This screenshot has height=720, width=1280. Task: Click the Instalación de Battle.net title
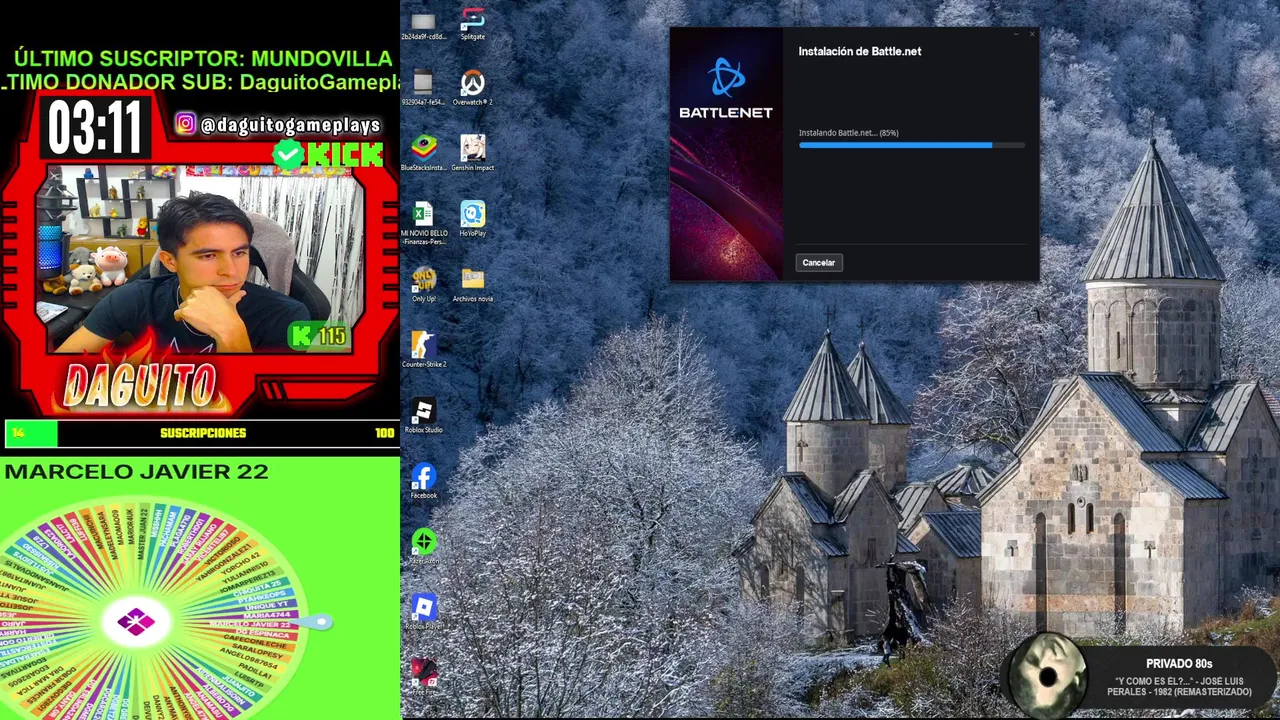860,51
